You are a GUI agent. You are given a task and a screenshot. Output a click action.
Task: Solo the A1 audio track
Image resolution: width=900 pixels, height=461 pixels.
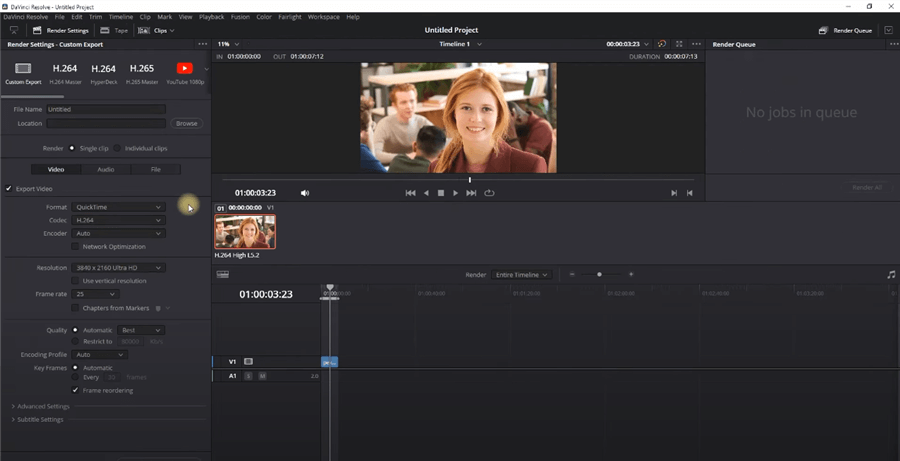click(248, 376)
